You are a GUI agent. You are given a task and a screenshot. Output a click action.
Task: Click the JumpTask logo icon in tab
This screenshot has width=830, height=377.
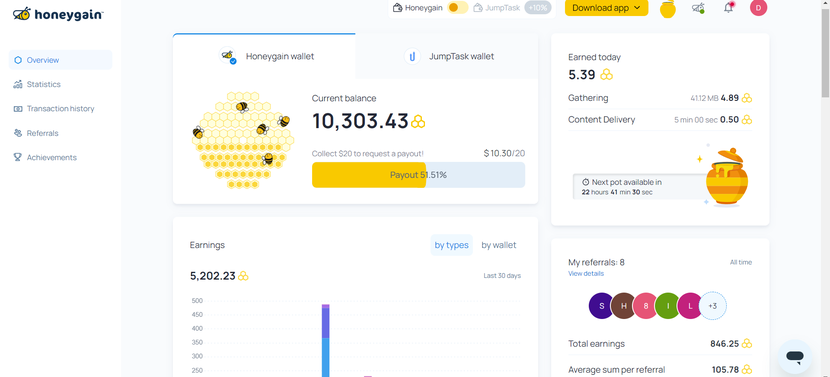click(412, 56)
